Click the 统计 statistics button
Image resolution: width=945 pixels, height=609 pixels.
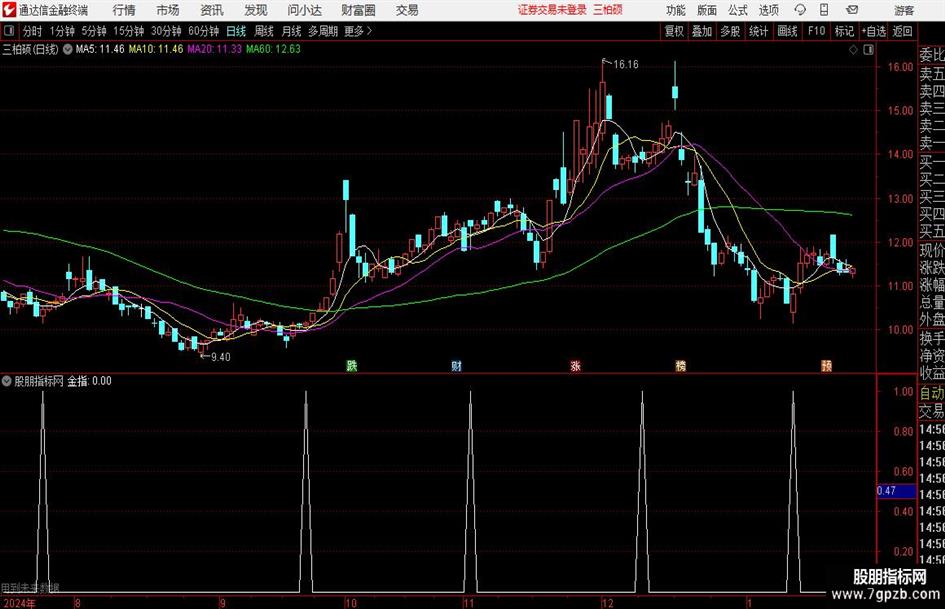pyautogui.click(x=758, y=31)
